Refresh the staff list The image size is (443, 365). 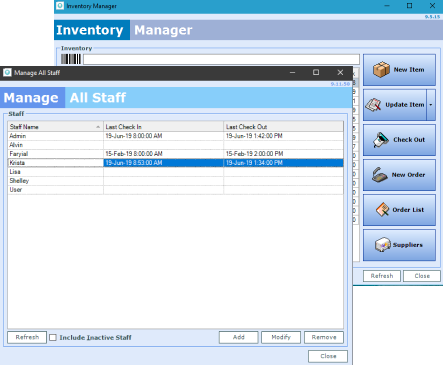click(27, 337)
